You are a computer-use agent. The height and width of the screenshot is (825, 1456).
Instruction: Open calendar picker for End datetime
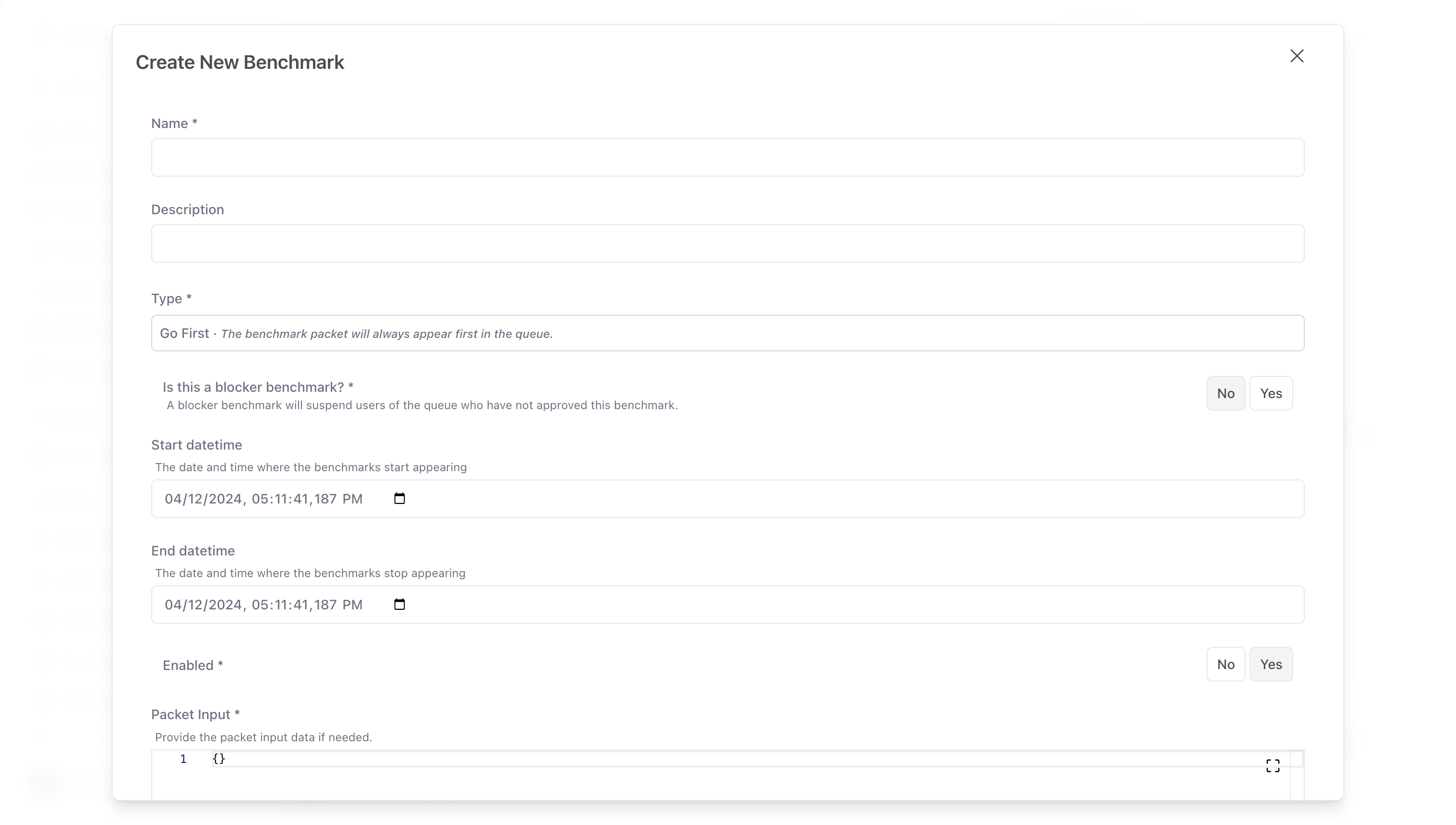400,605
